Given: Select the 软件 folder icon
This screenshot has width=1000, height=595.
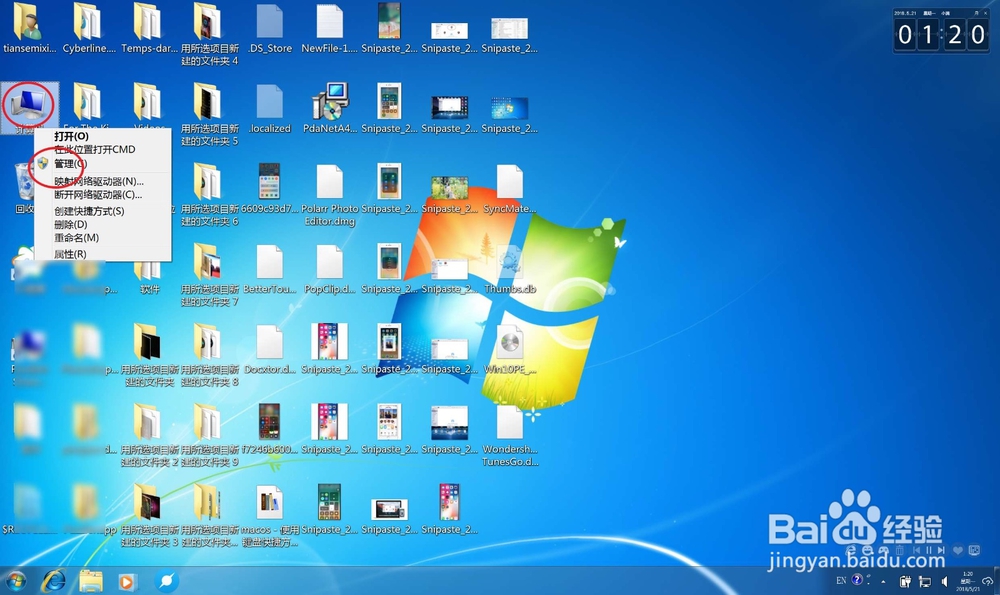Looking at the screenshot, I should (x=149, y=275).
